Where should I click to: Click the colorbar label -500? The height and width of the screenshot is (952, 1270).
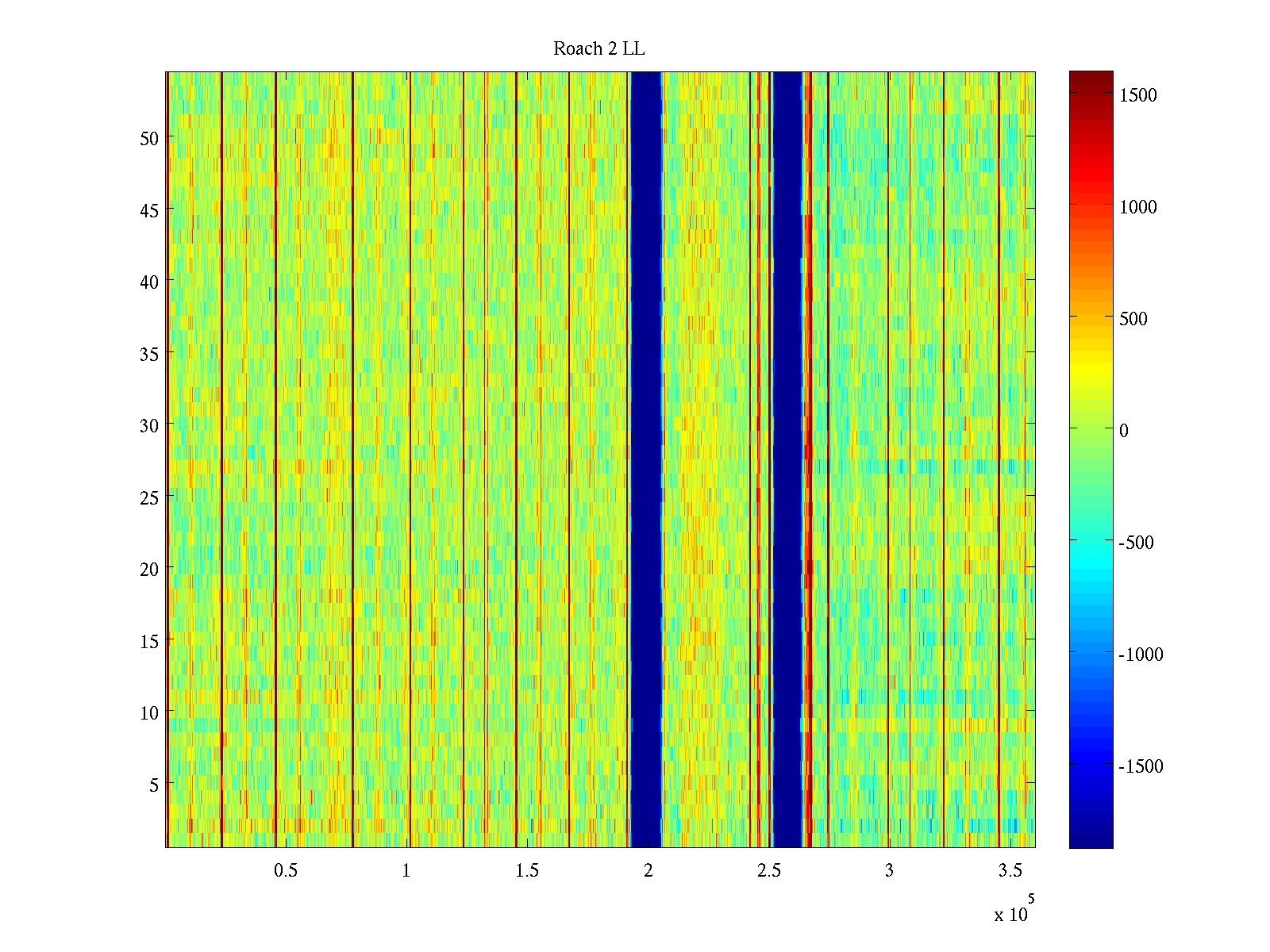[1136, 543]
